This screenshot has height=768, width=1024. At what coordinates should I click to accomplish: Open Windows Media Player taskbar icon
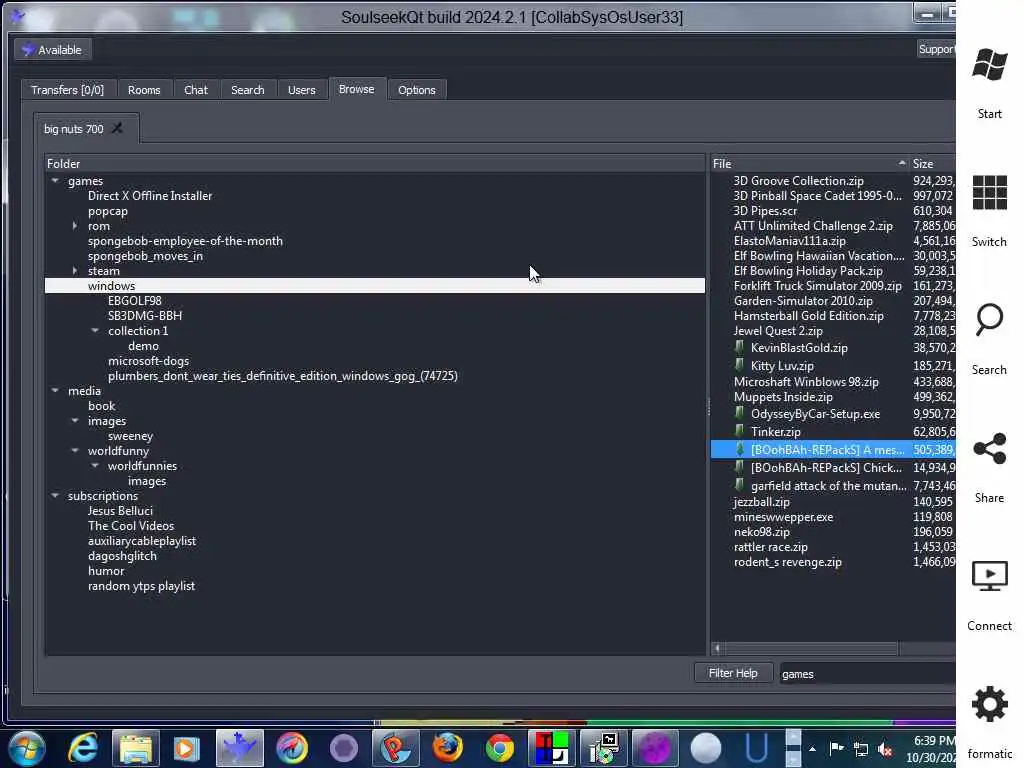[185, 748]
